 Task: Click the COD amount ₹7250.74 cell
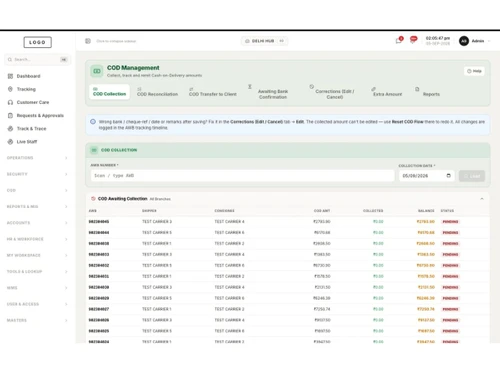click(322, 309)
